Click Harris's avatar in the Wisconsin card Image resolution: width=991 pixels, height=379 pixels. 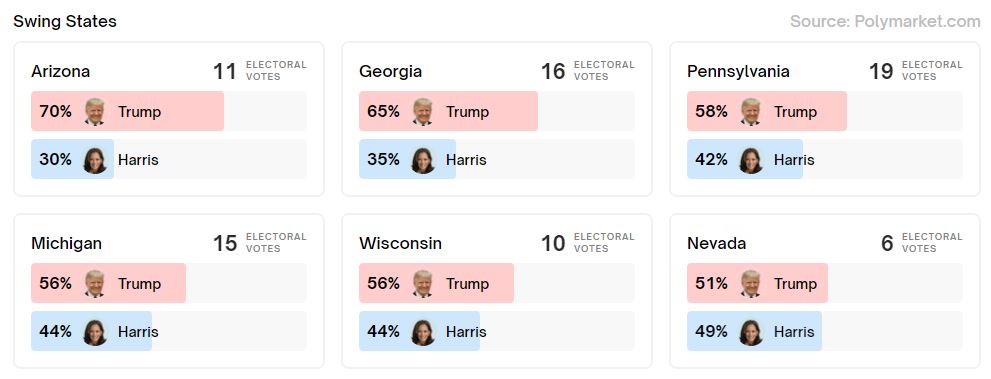click(423, 332)
